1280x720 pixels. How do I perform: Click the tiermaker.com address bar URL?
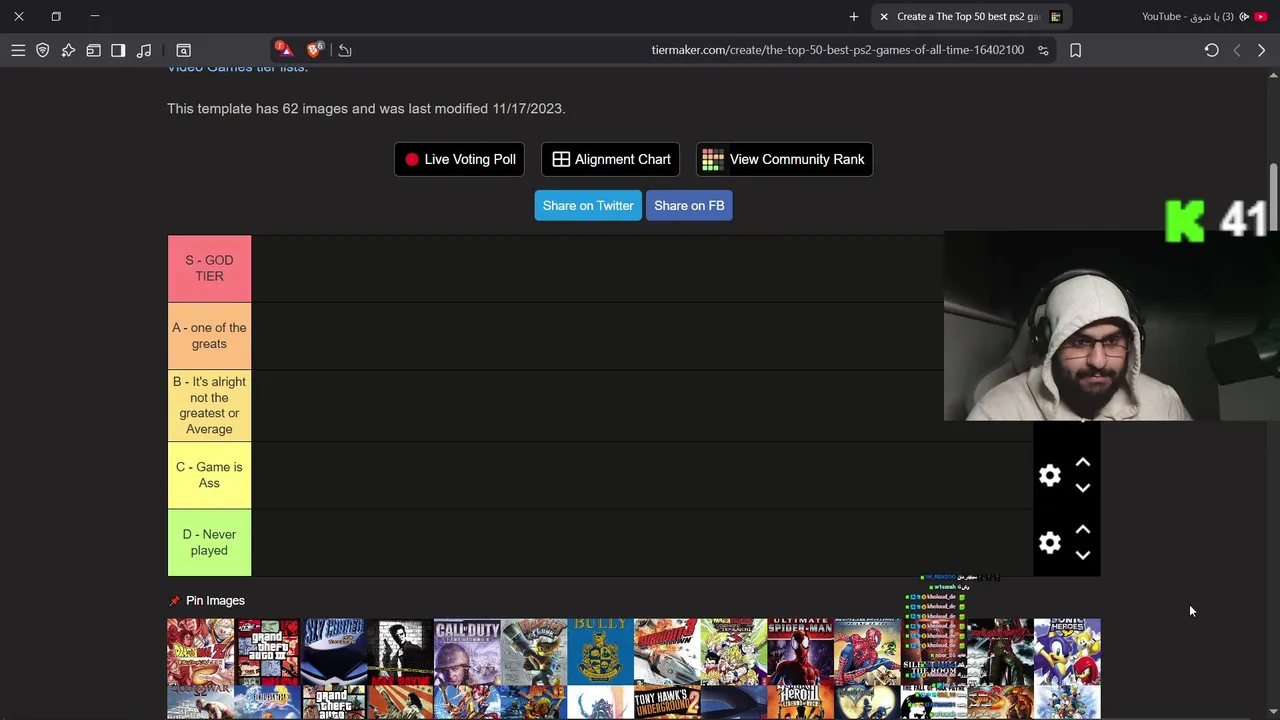(837, 50)
